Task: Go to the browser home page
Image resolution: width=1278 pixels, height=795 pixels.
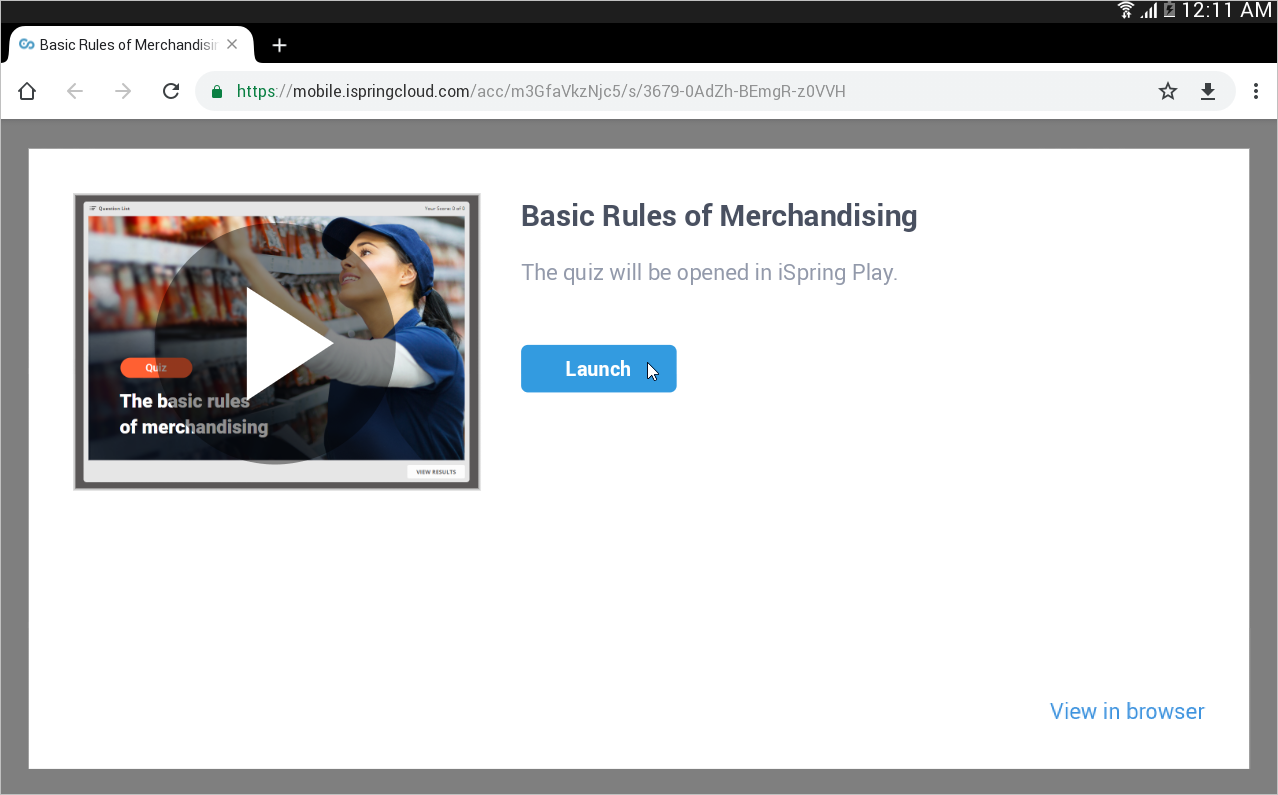Action: click(27, 92)
